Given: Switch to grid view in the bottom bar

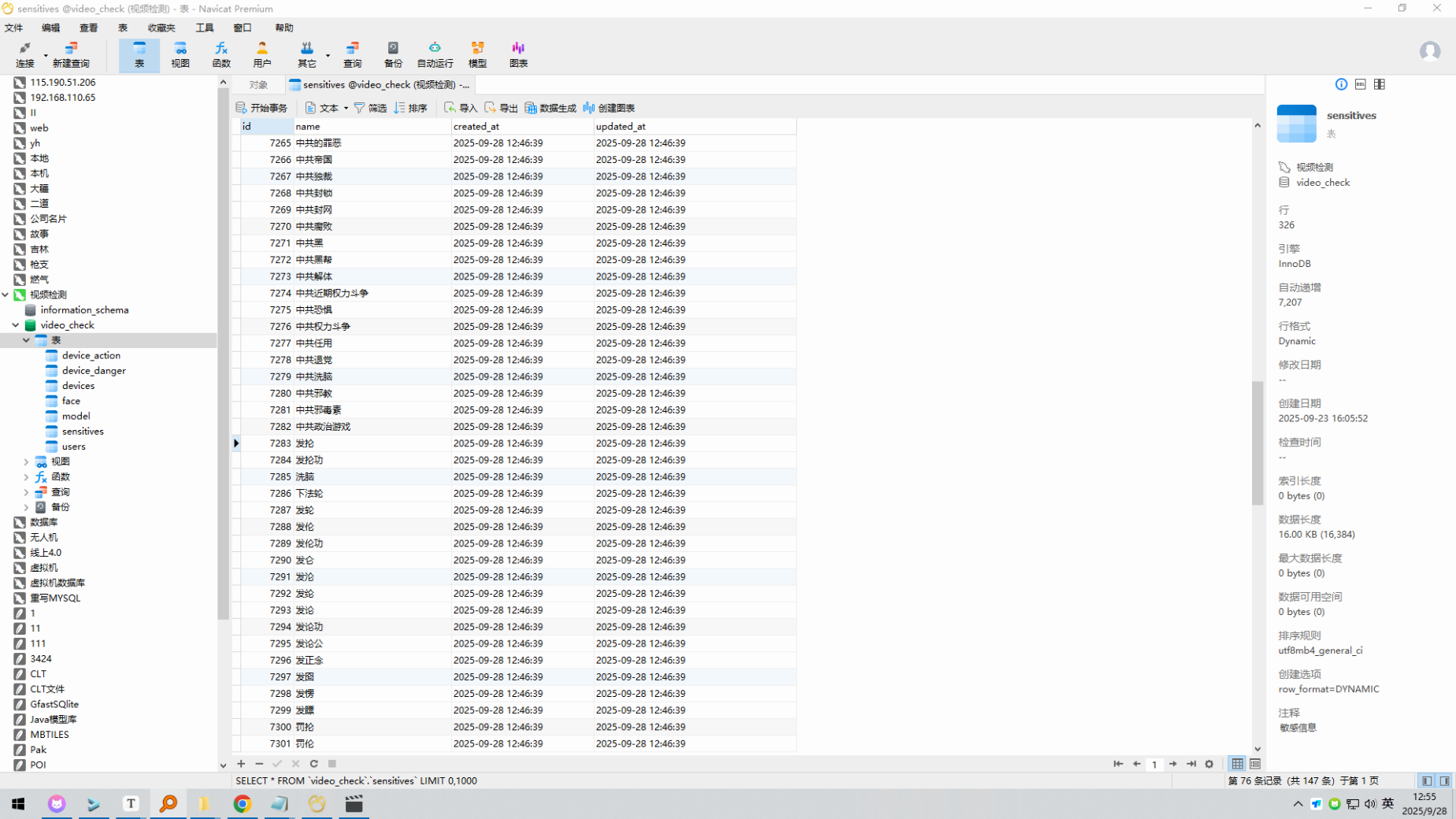Looking at the screenshot, I should click(x=1238, y=764).
